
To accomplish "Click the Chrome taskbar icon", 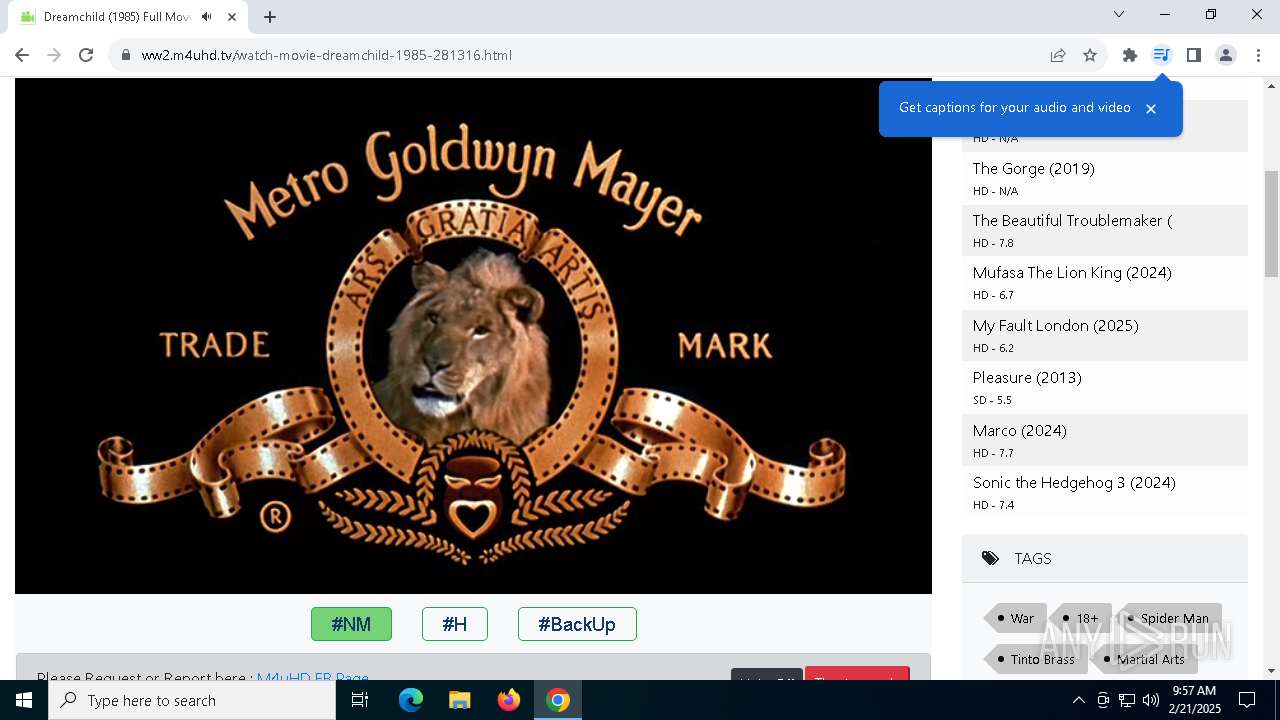I will click(558, 700).
